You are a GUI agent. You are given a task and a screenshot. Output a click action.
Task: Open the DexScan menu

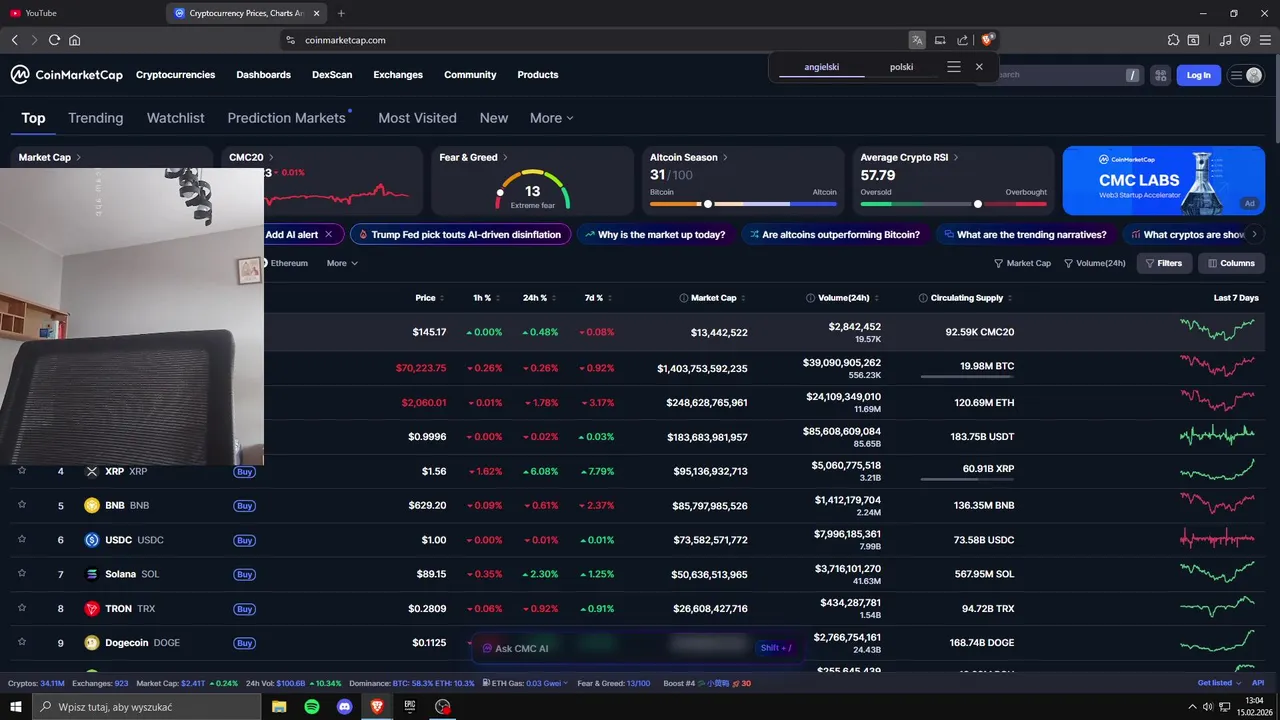tap(332, 75)
